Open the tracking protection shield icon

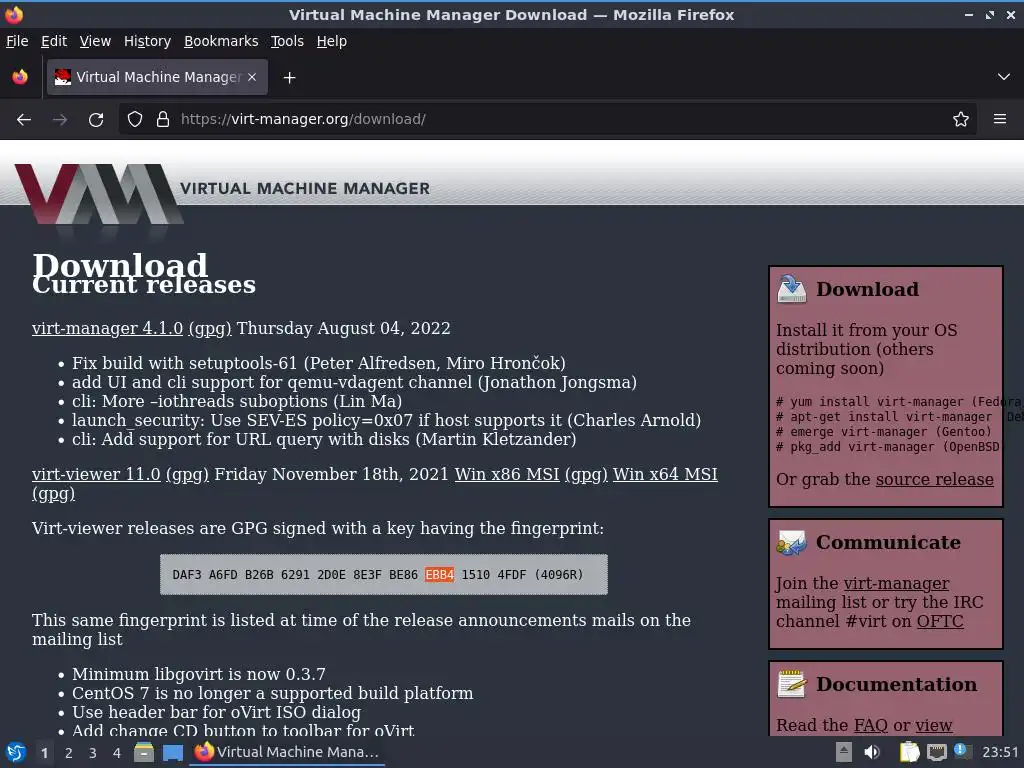135,120
